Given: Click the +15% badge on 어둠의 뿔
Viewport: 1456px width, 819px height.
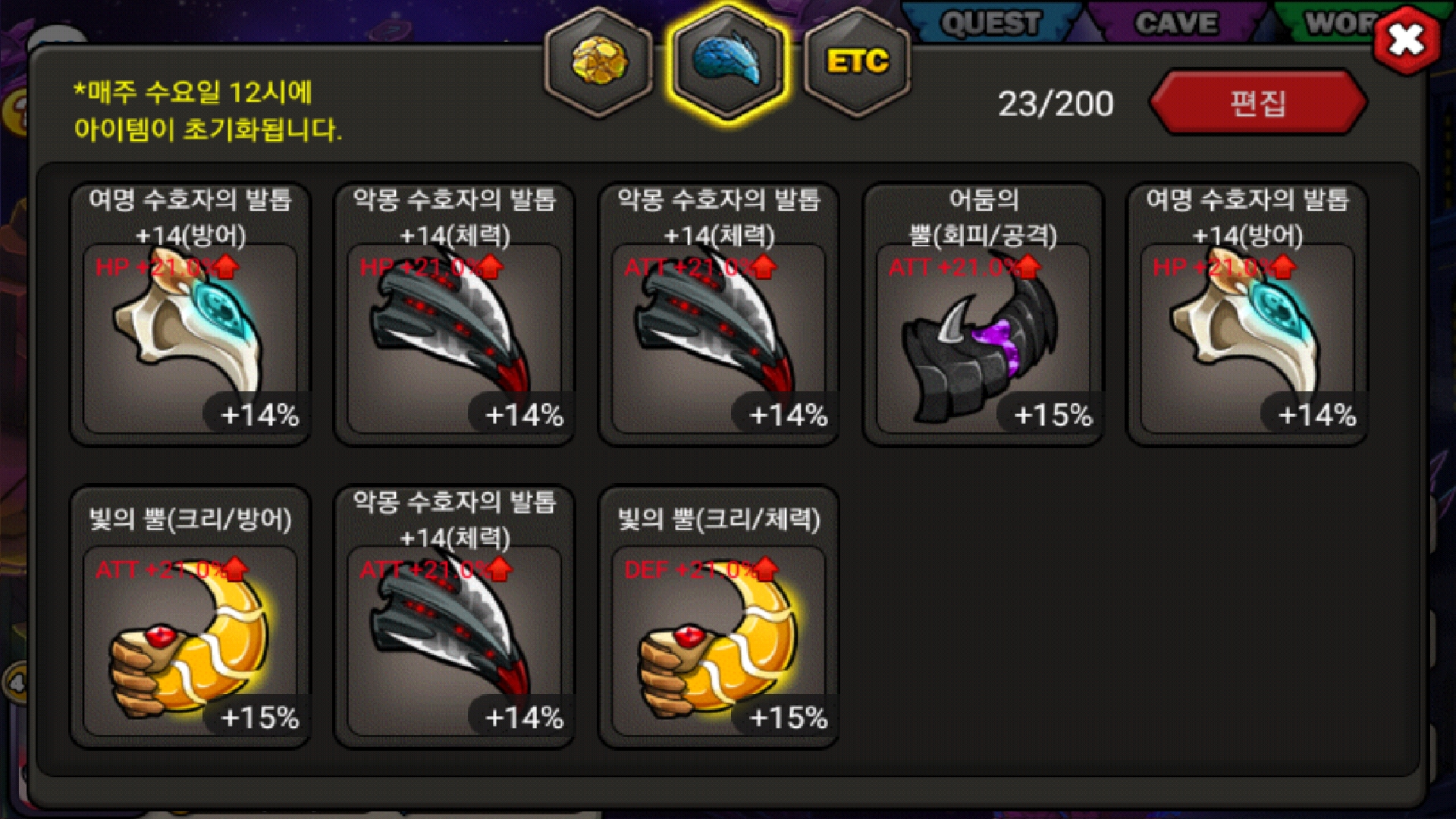Looking at the screenshot, I should pos(1053,415).
